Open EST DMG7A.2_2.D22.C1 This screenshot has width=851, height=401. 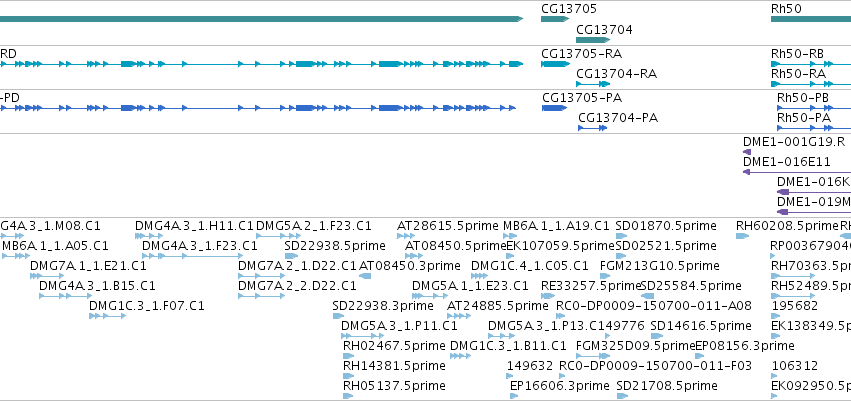[261, 296]
